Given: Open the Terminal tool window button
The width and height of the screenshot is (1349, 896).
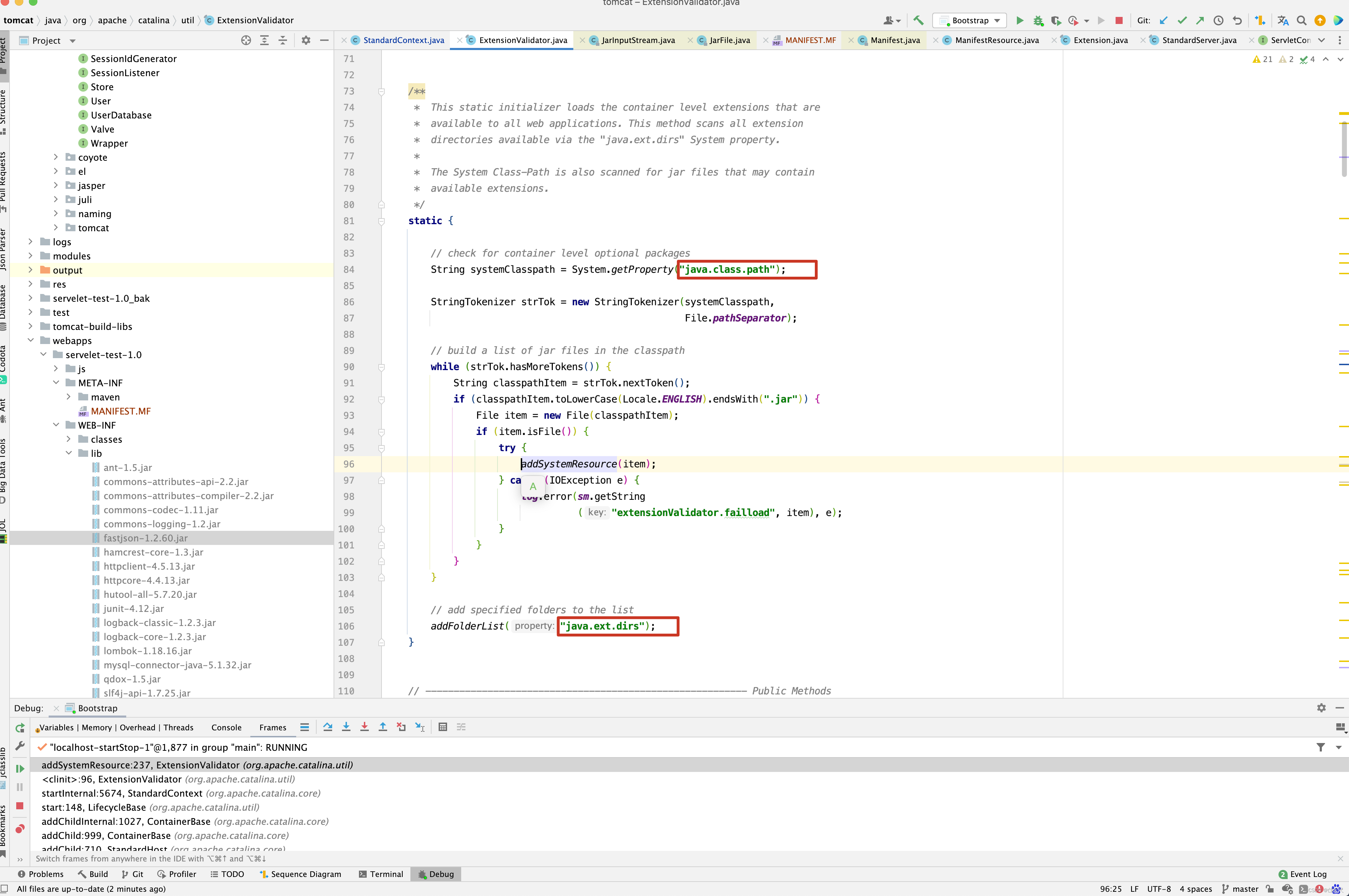Looking at the screenshot, I should click(x=381, y=874).
